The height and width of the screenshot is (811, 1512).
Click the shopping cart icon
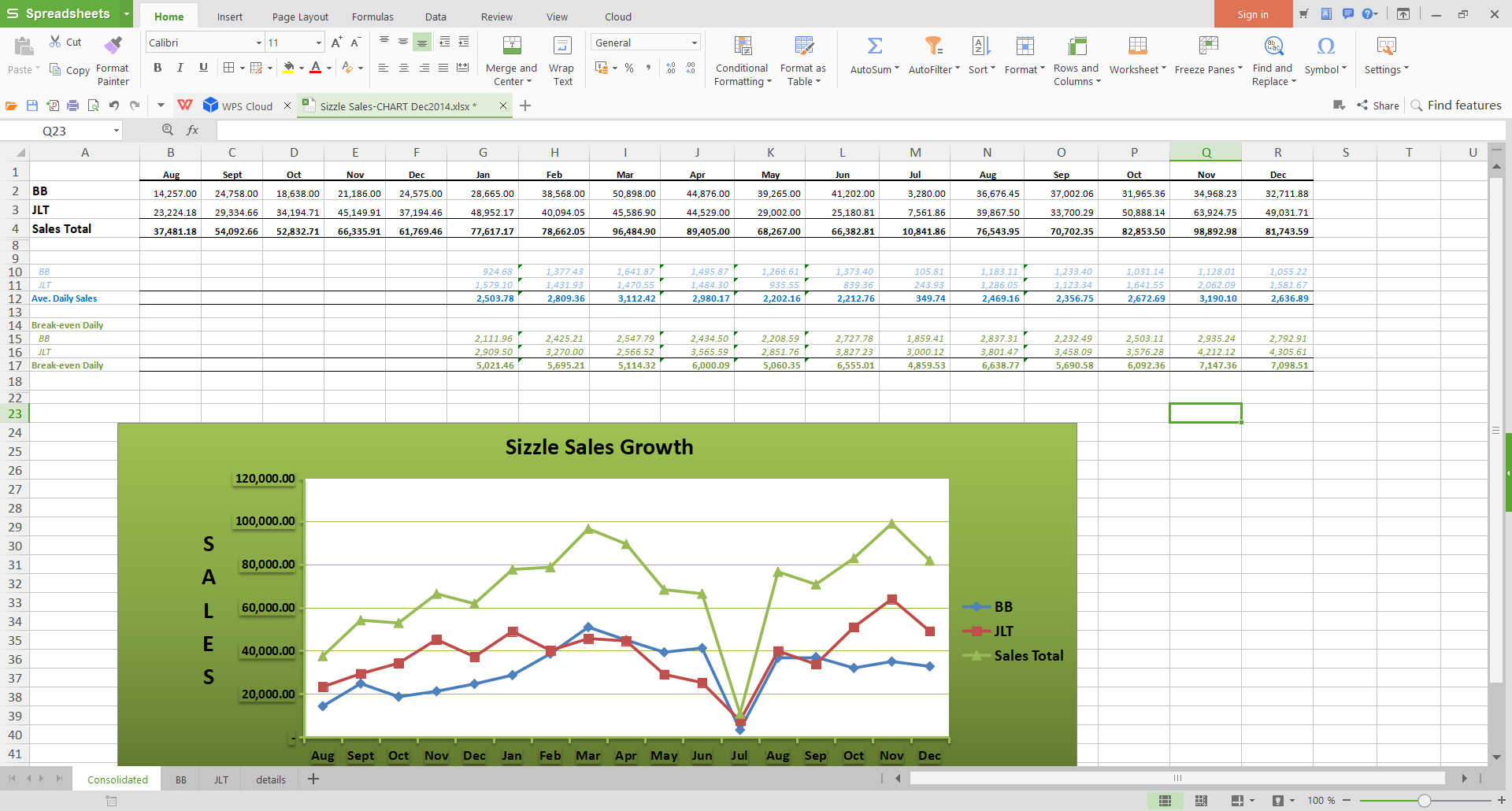point(1304,14)
